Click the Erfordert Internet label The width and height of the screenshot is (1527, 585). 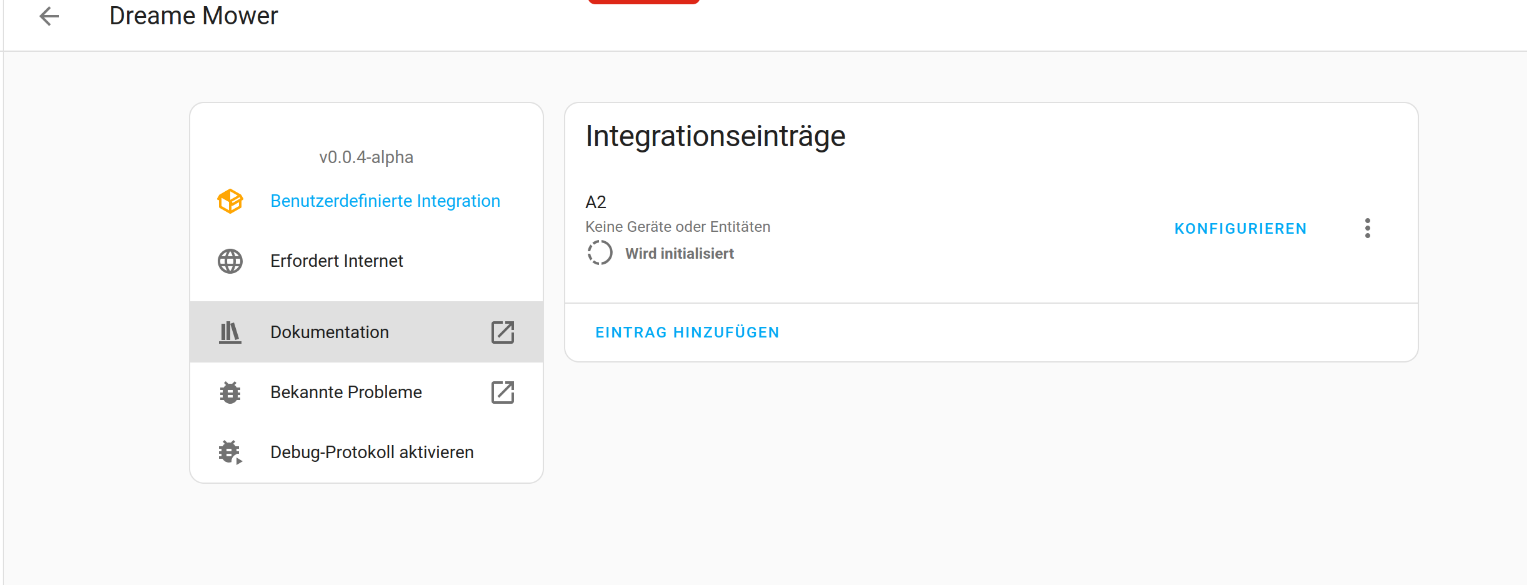(337, 261)
